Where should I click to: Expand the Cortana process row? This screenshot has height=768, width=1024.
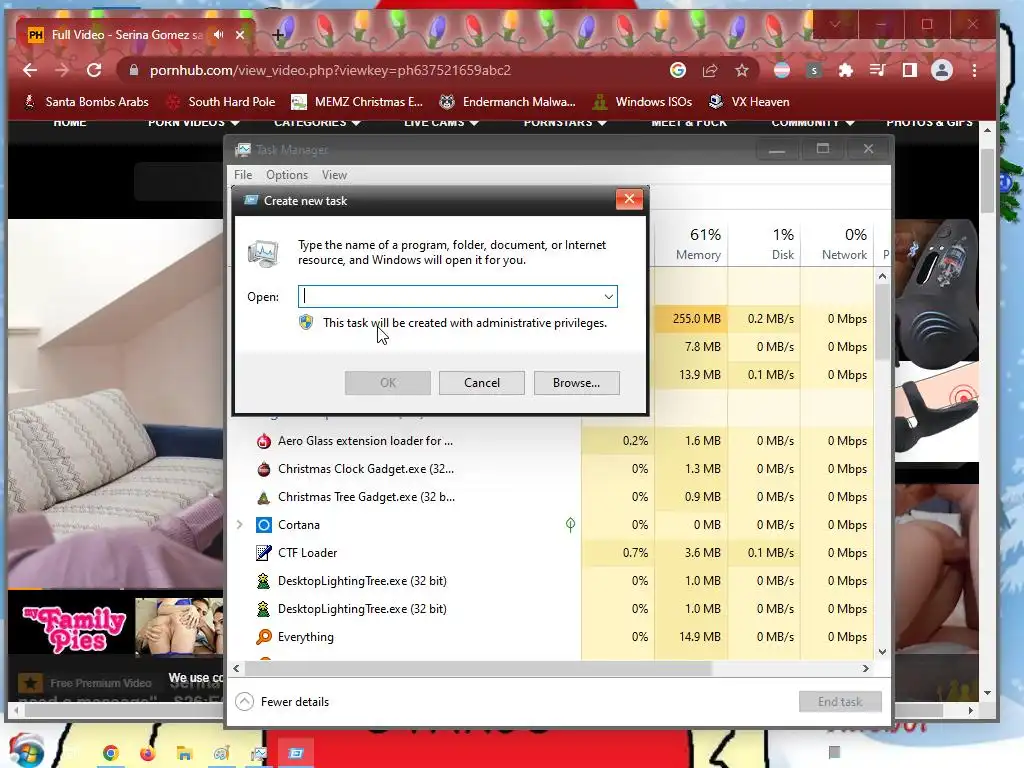coord(239,525)
